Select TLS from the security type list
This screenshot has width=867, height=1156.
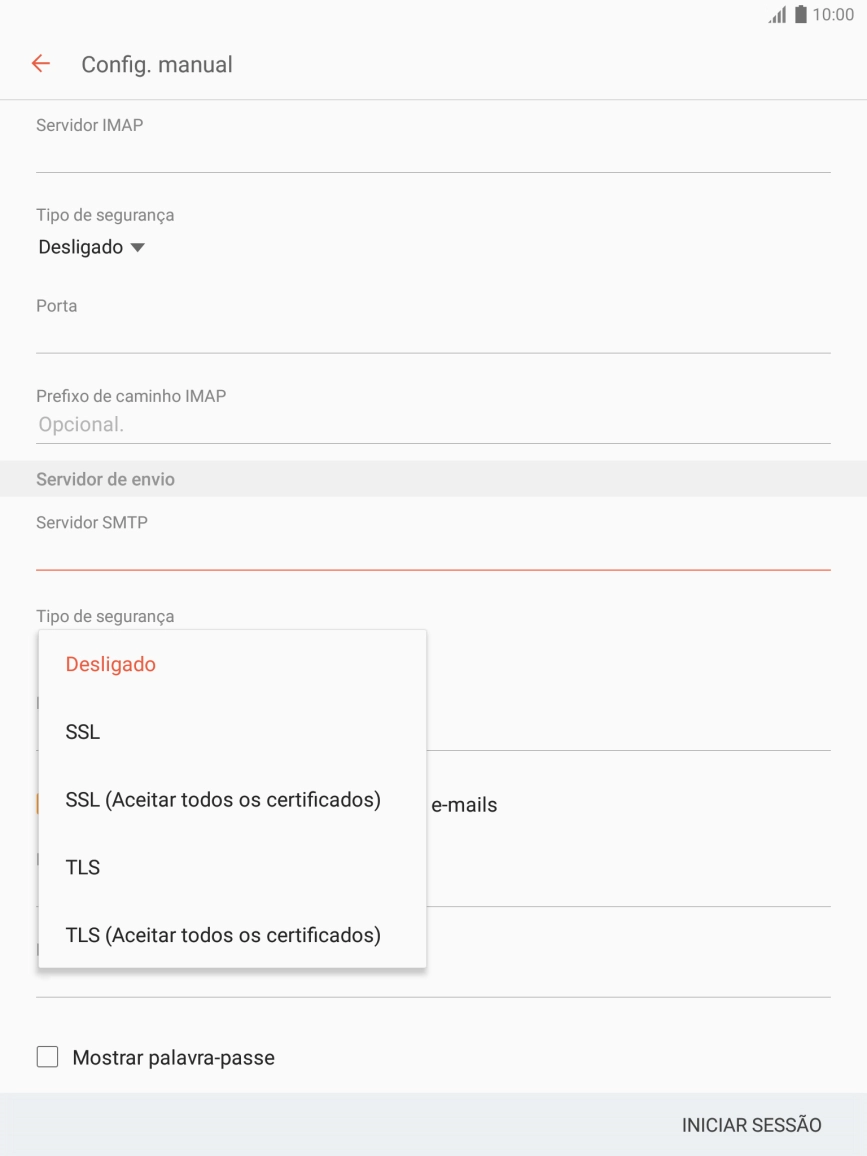tap(84, 867)
